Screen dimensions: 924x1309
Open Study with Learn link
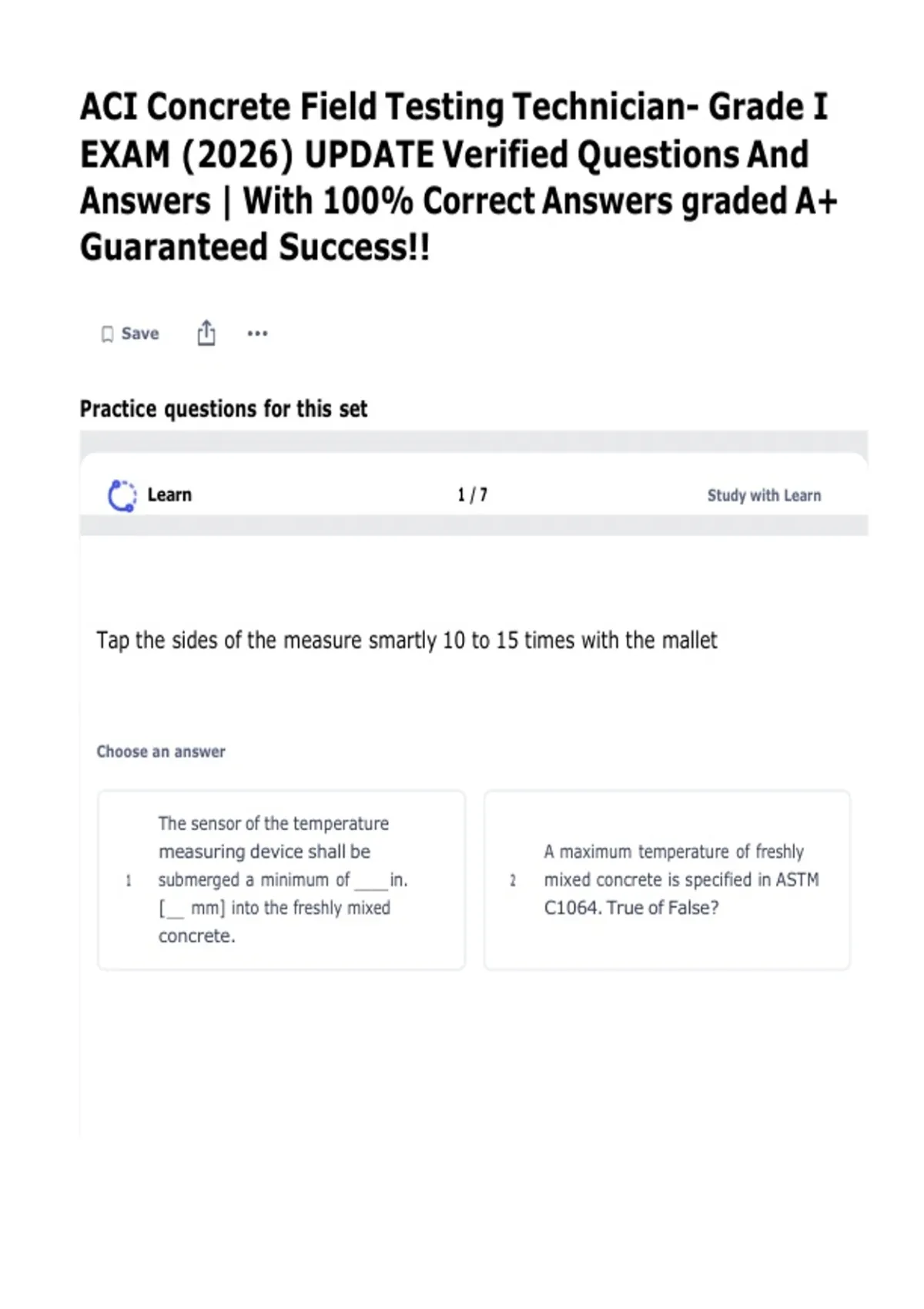tap(764, 495)
